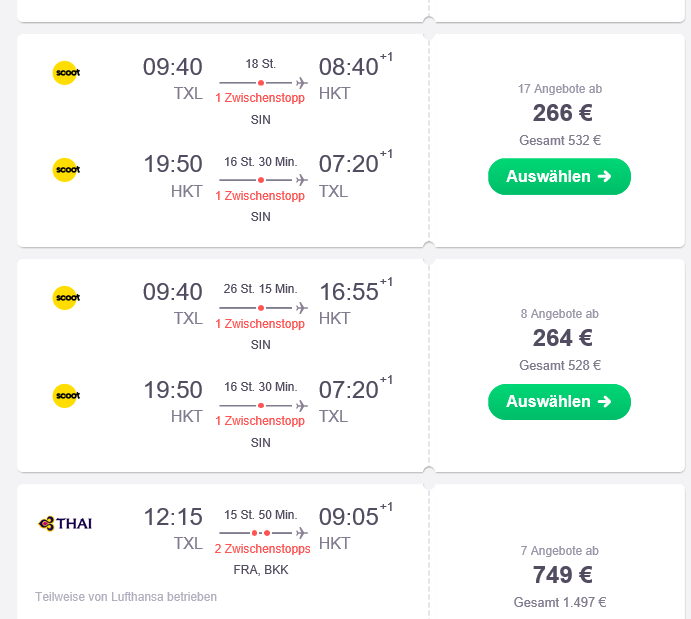The height and width of the screenshot is (619, 691).
Task: Click '1 Zwischenstopp' under 26 St. 15 Min. flight
Action: [260, 324]
